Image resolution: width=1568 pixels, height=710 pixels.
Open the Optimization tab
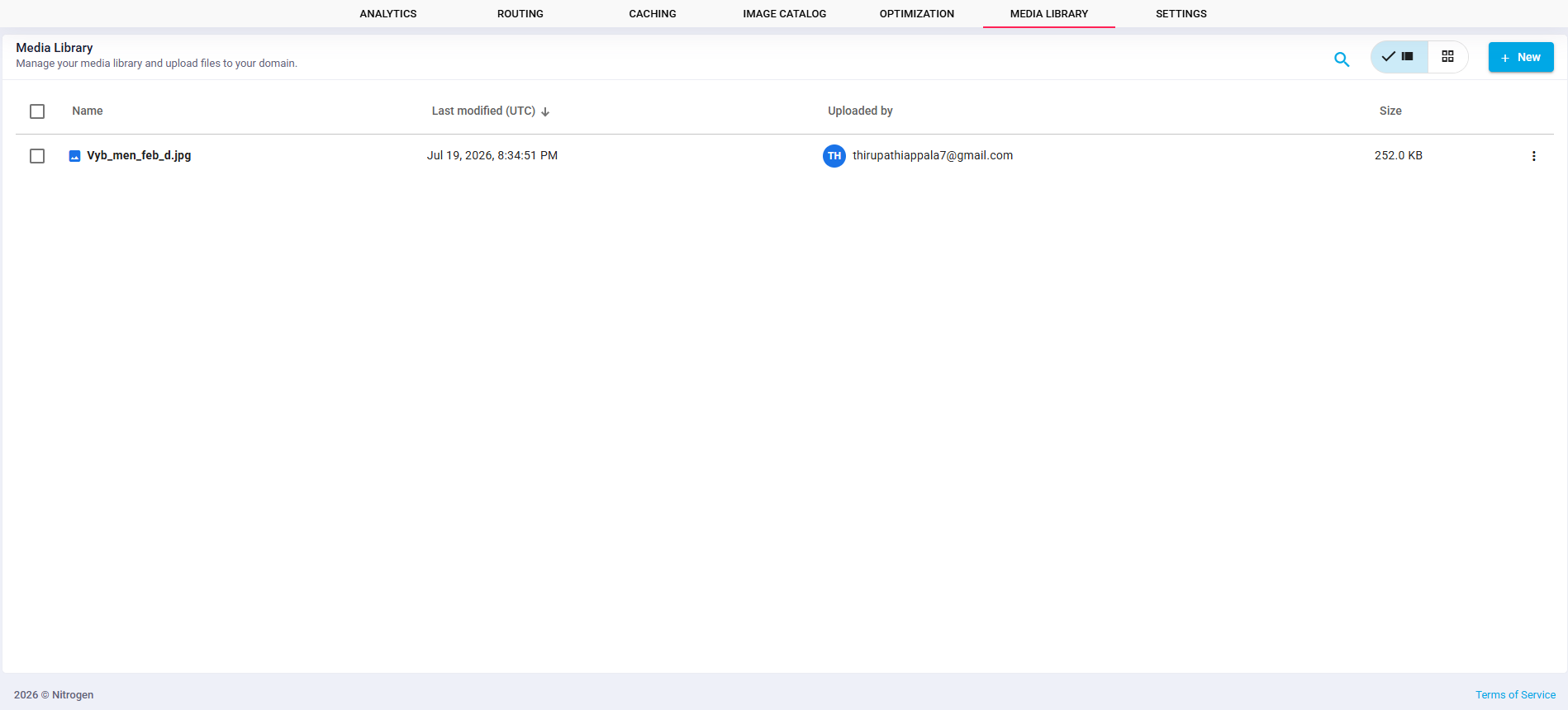point(917,14)
